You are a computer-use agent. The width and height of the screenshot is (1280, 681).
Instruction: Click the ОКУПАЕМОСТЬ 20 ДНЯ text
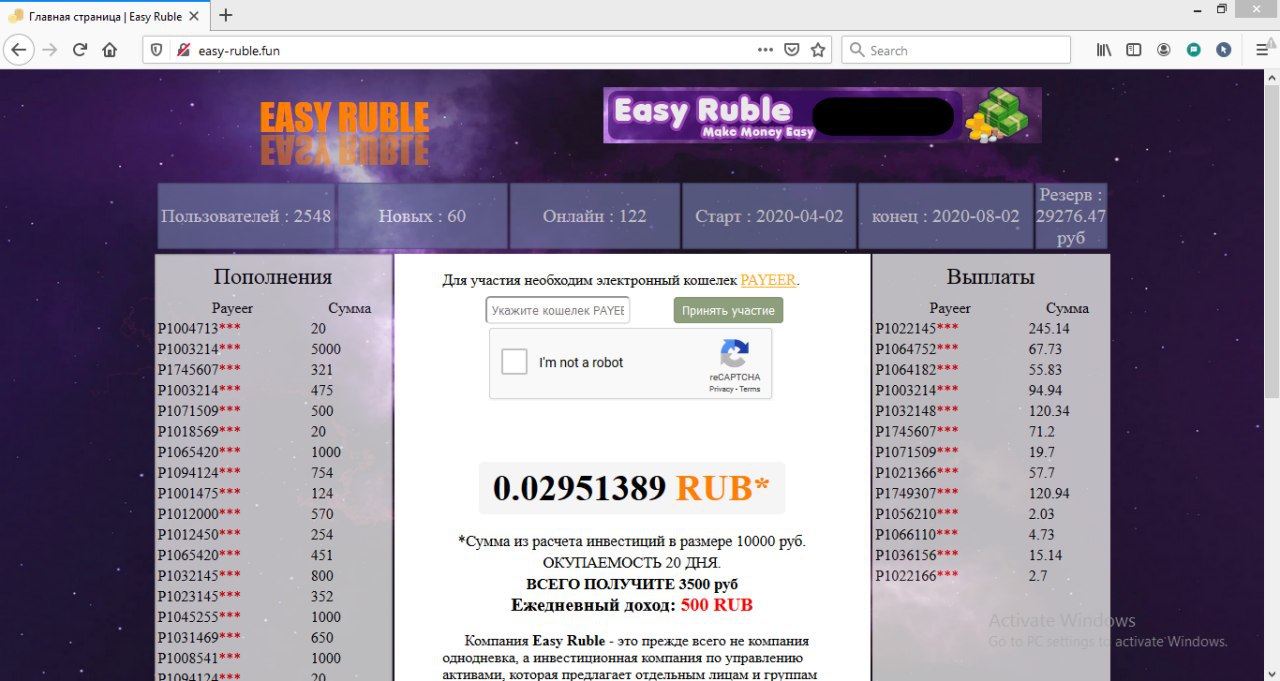click(631, 563)
